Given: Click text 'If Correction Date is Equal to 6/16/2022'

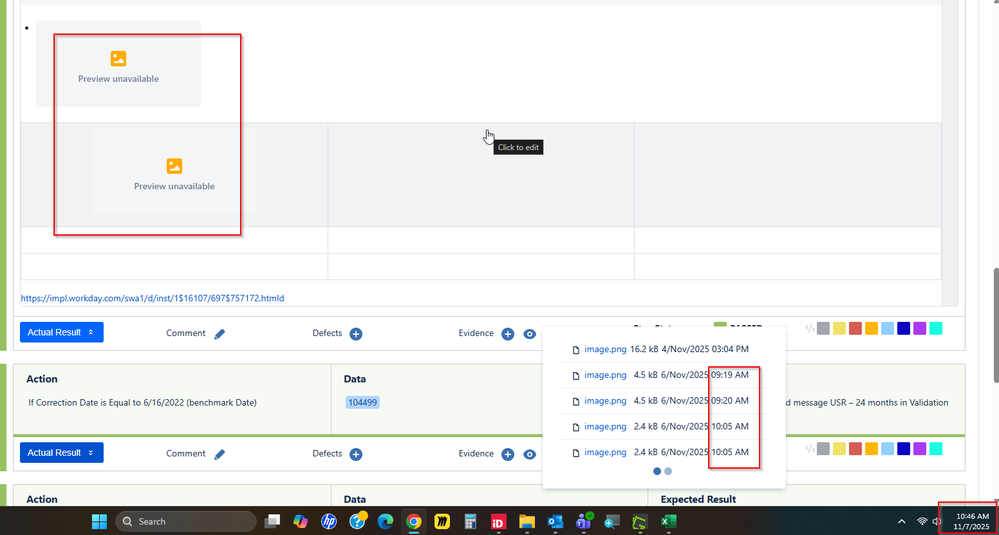Looking at the screenshot, I should click(x=106, y=403).
